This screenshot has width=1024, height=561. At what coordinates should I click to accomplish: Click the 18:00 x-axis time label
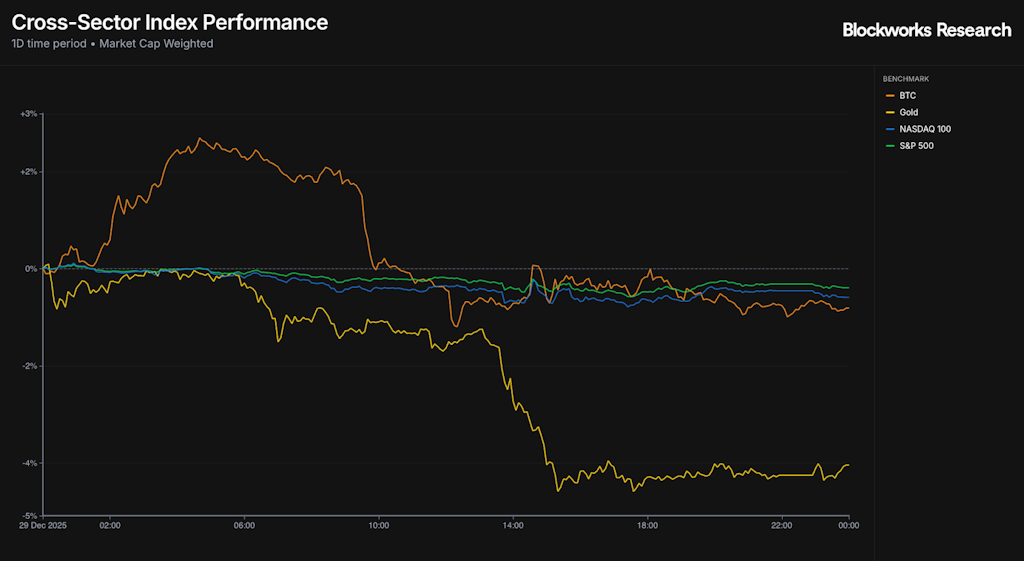[x=647, y=525]
